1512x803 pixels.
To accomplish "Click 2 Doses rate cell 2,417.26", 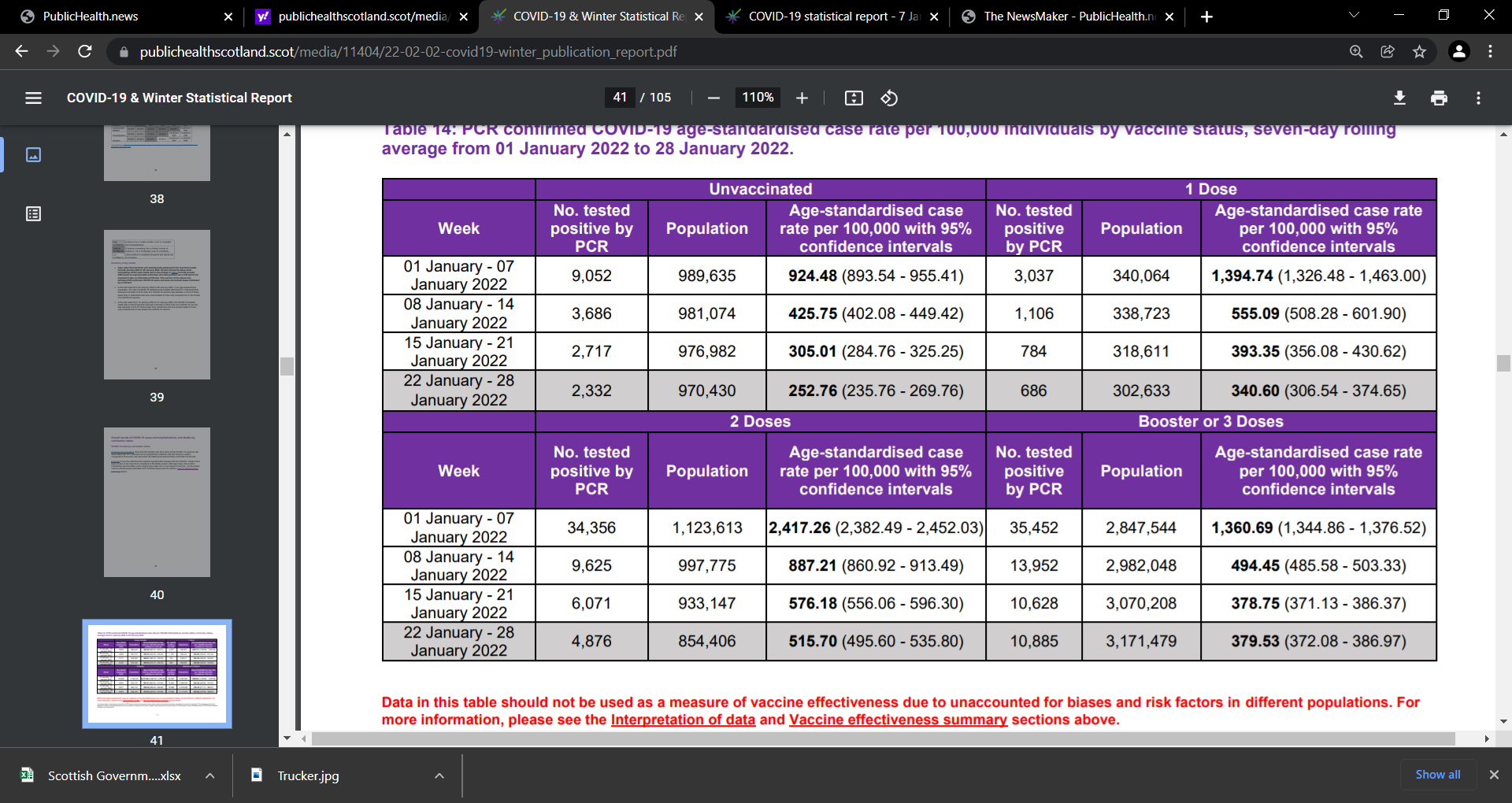I will 876,527.
